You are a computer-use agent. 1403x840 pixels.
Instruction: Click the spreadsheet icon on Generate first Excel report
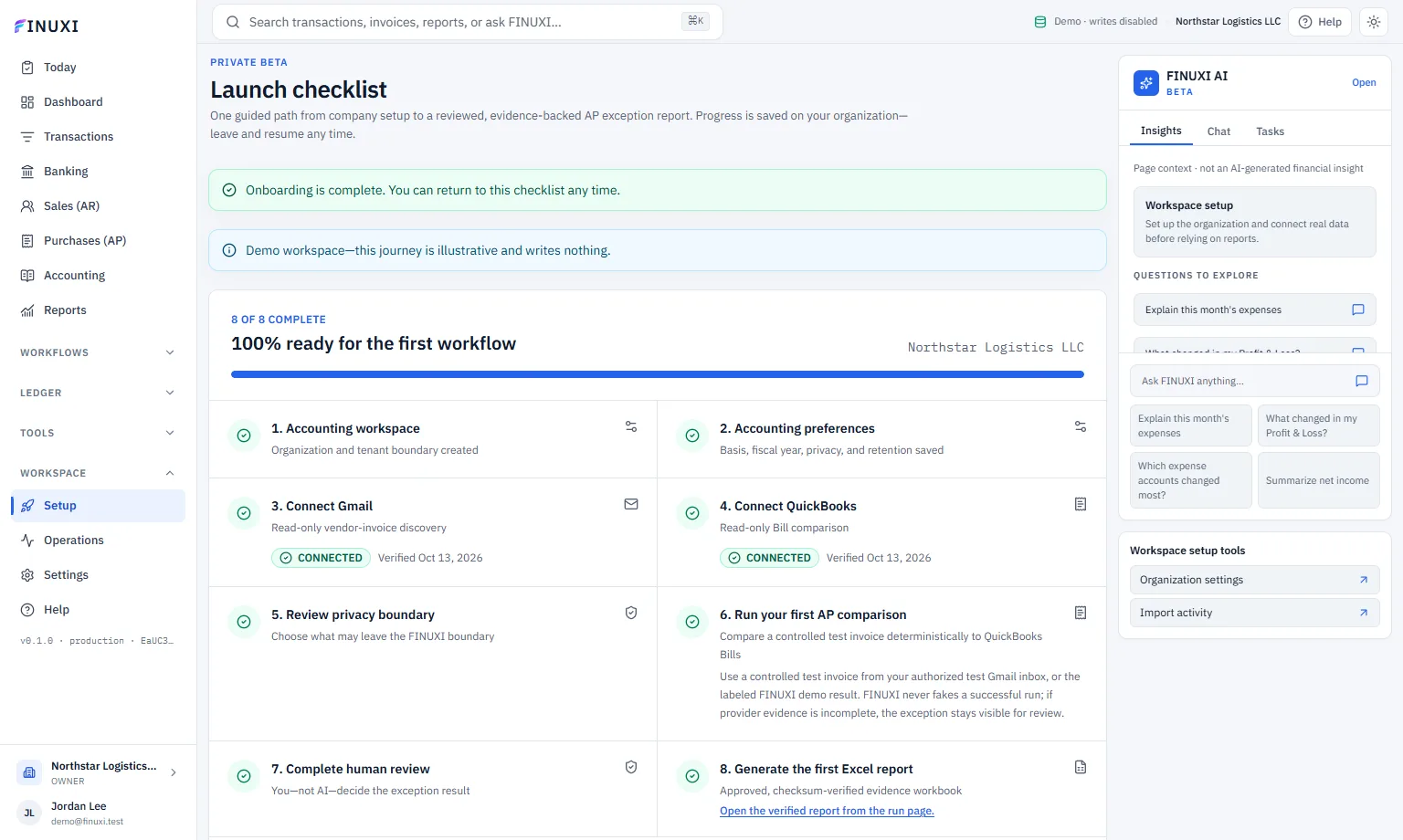[1081, 767]
